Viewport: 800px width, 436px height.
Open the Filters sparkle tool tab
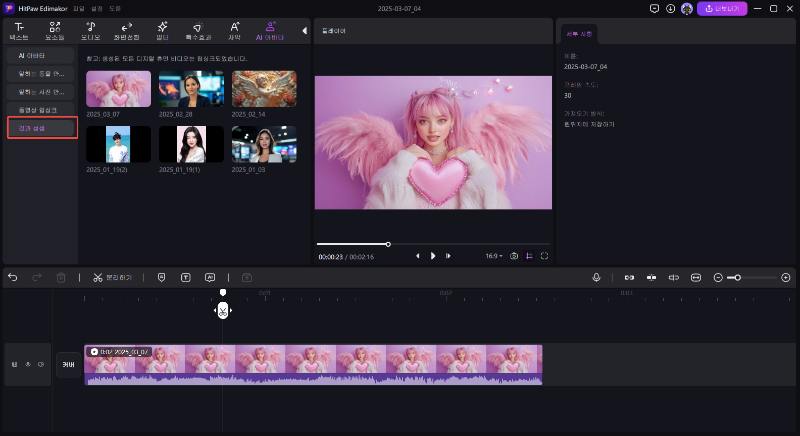[x=162, y=31]
